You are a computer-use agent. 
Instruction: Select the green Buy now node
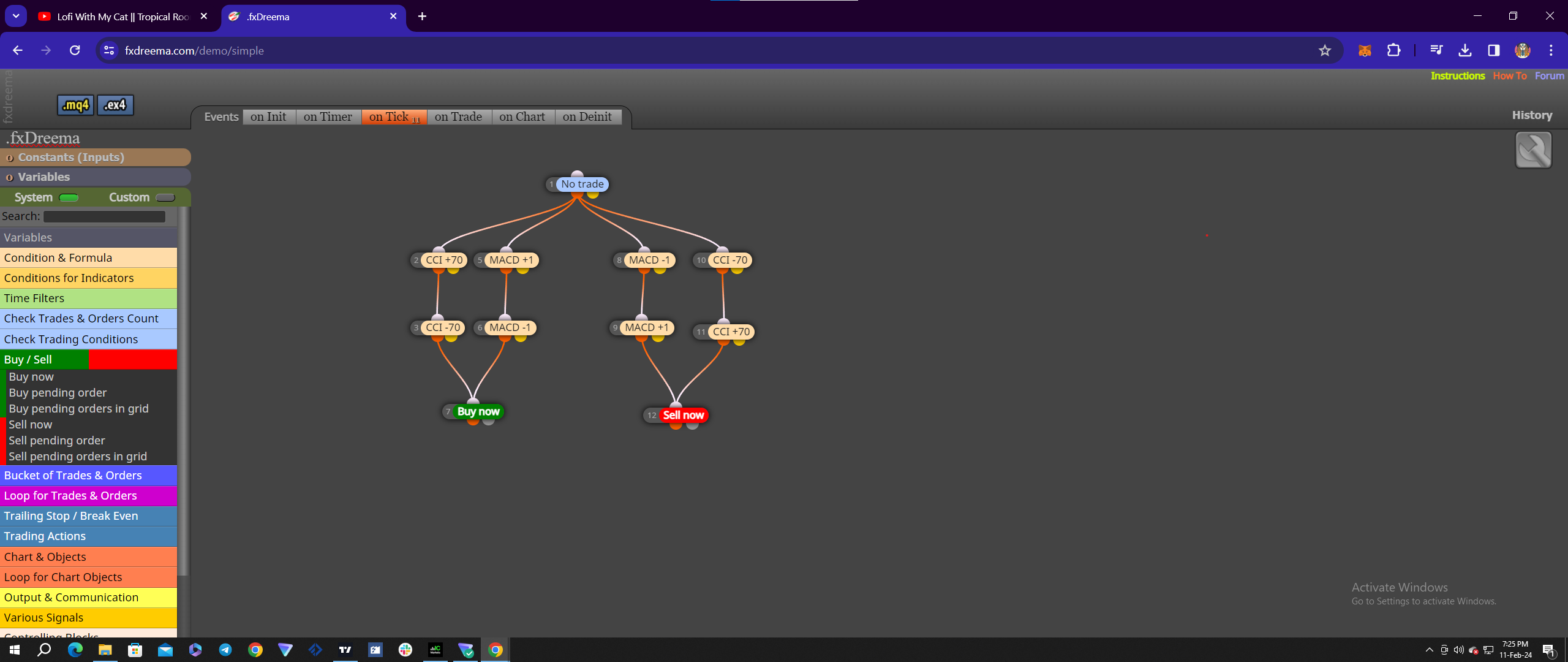pyautogui.click(x=478, y=412)
